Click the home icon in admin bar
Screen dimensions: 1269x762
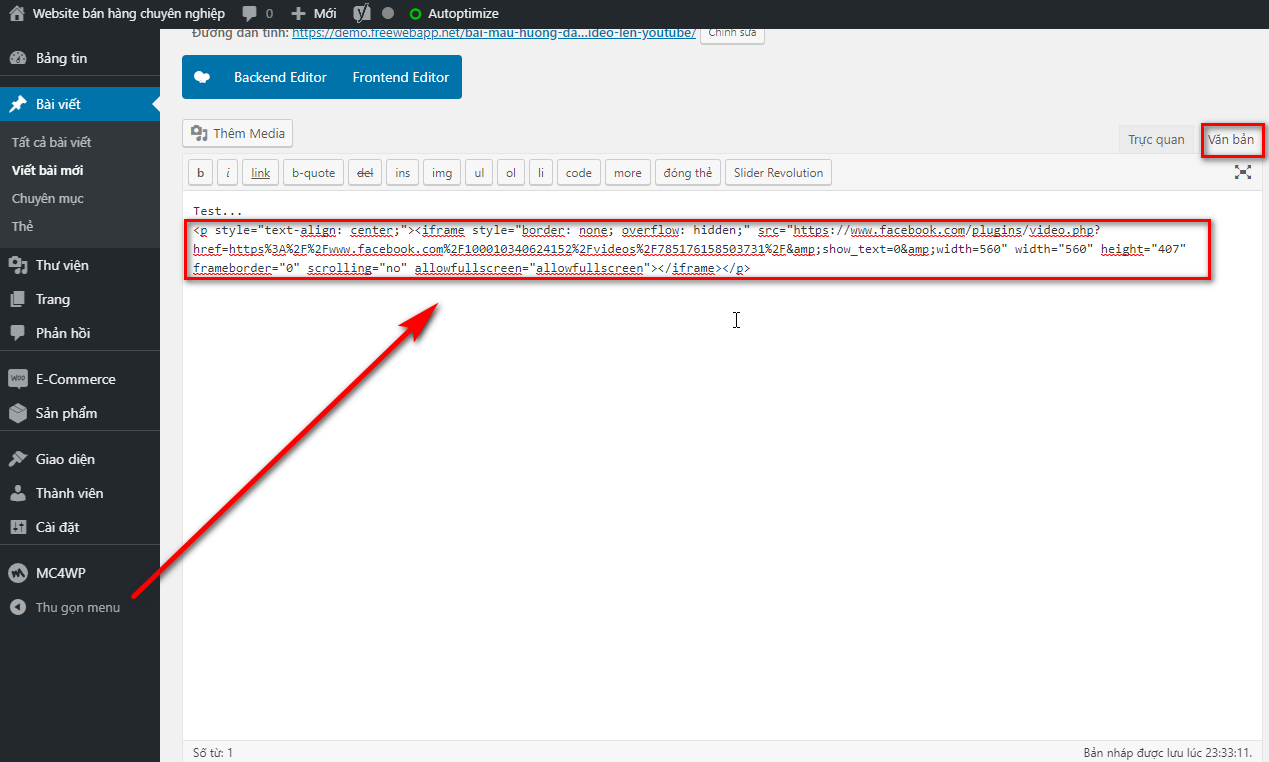17,14
